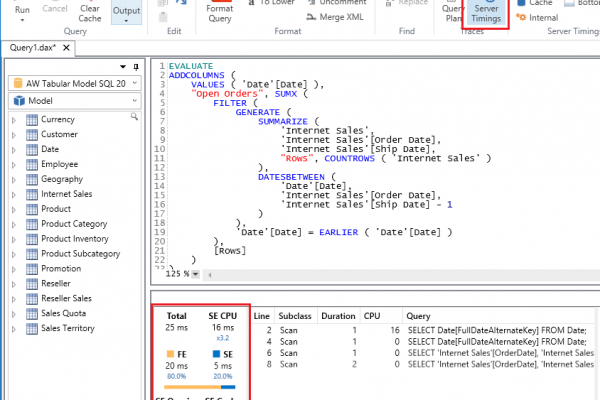Run the DAX query
The height and width of the screenshot is (400, 600).
pyautogui.click(x=22, y=9)
